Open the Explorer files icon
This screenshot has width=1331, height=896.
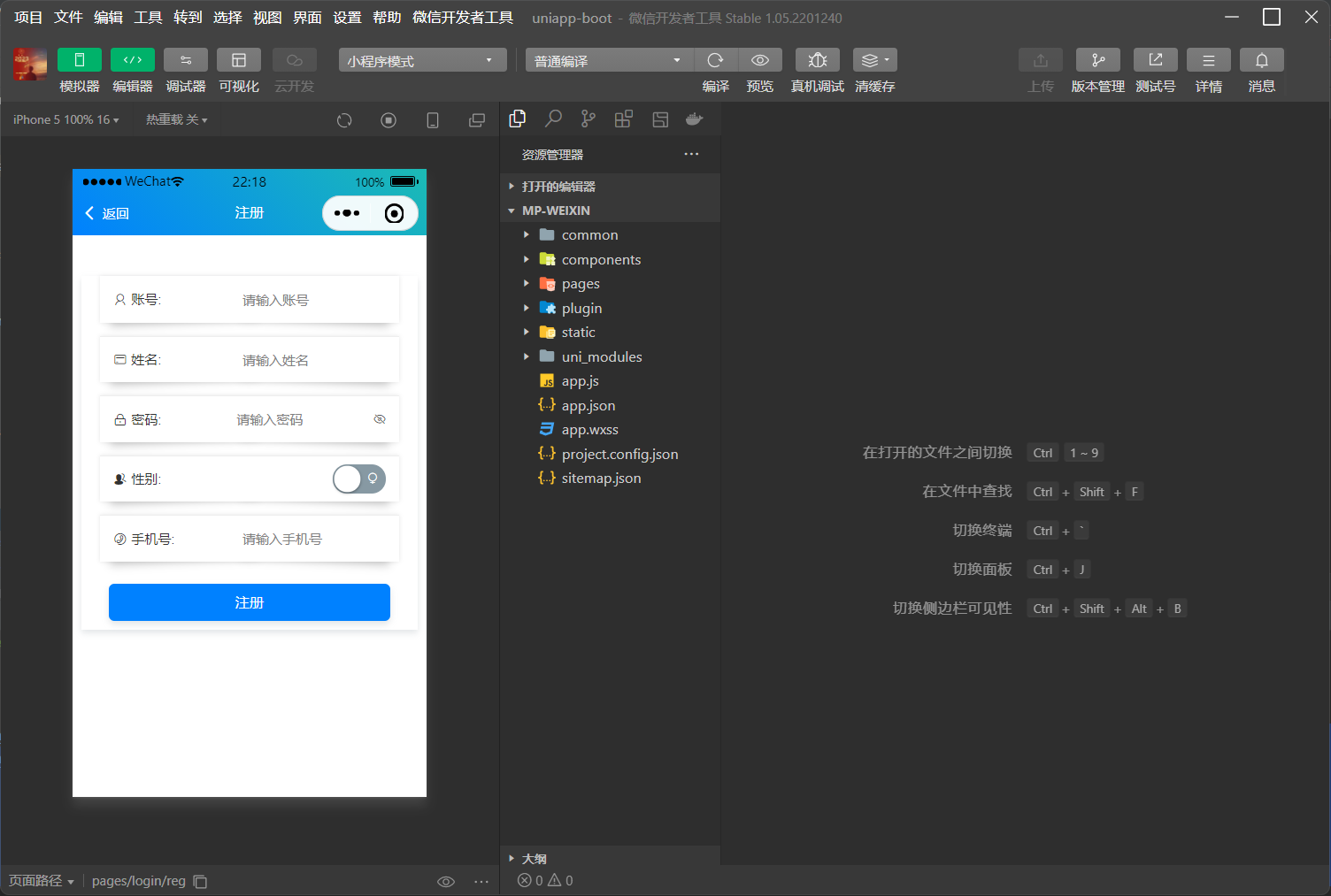pos(518,119)
